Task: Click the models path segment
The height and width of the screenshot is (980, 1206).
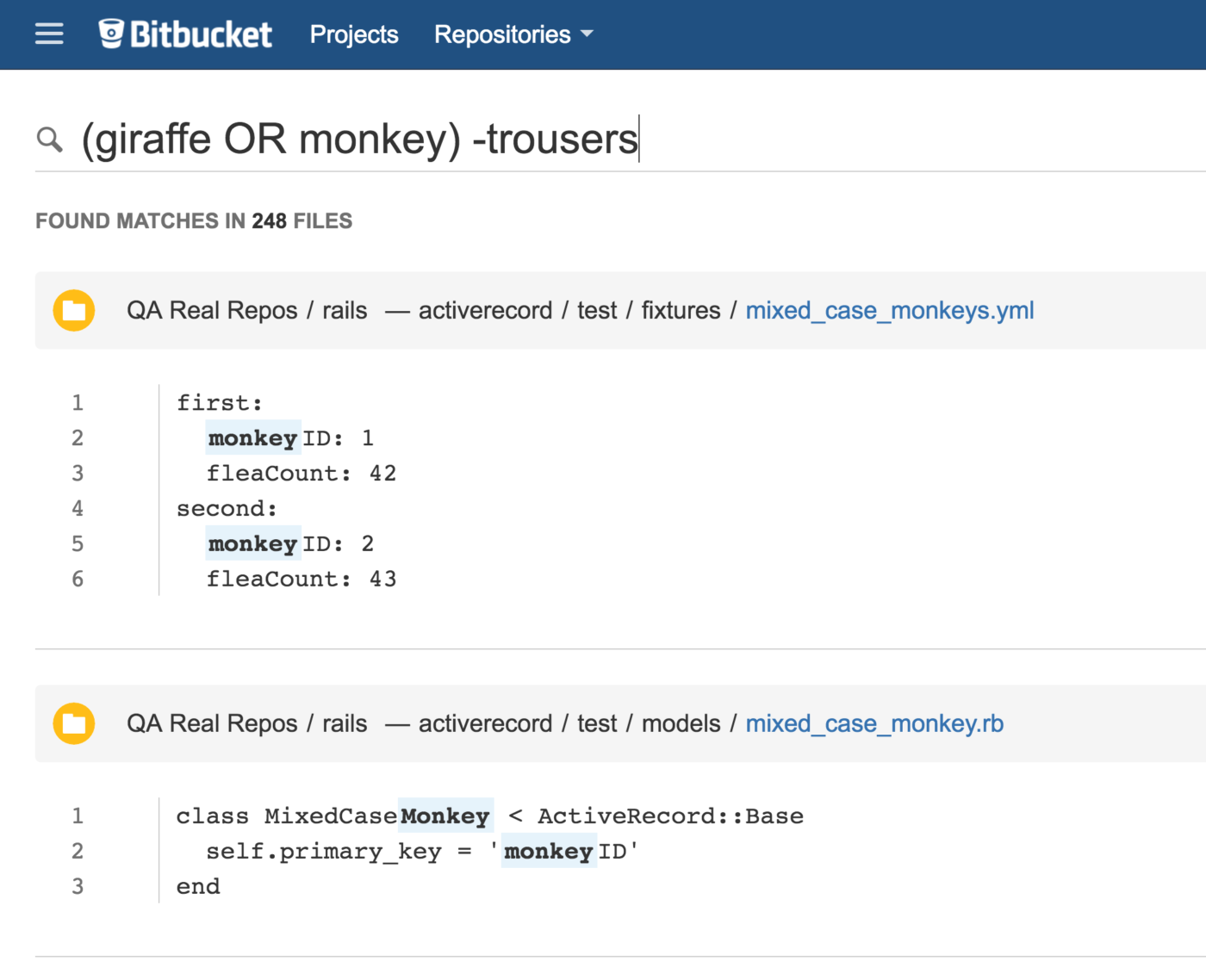Action: click(681, 723)
